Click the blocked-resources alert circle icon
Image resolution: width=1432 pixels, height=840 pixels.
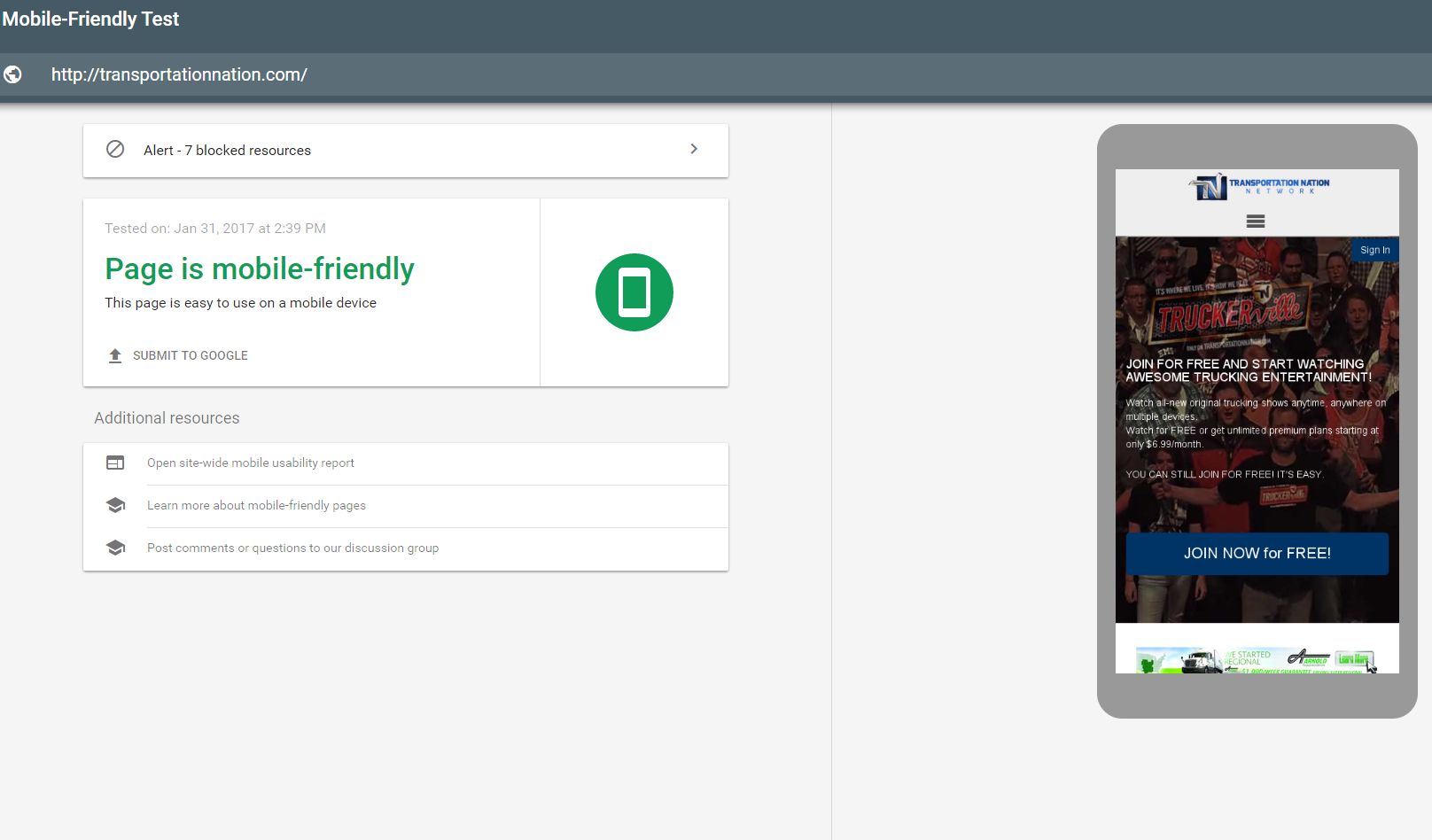(x=115, y=149)
